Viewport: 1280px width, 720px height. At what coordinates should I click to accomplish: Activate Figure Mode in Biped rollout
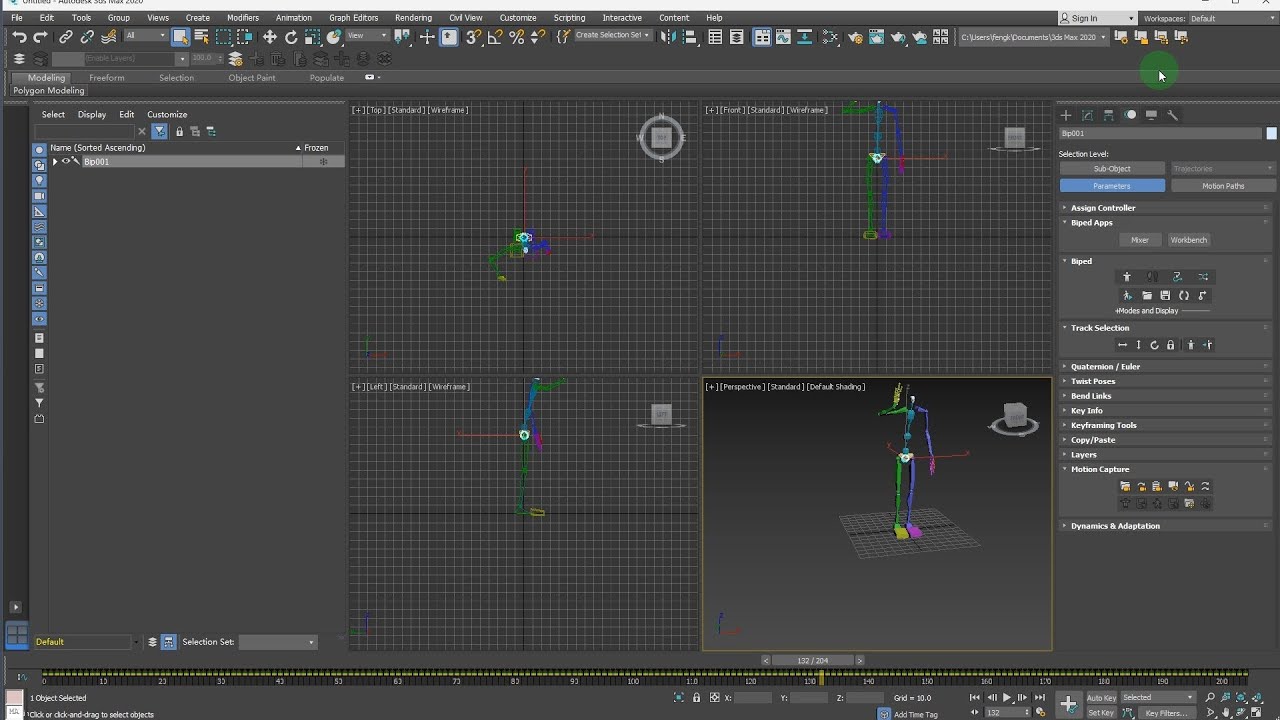point(1127,277)
